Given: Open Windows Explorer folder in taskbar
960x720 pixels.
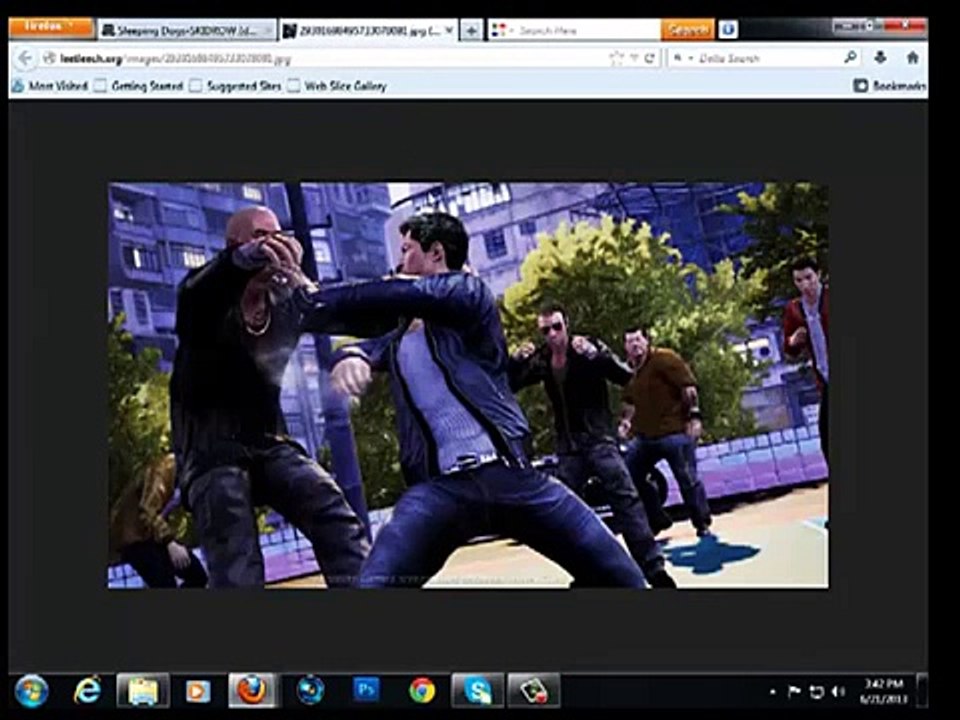Looking at the screenshot, I should [x=143, y=691].
